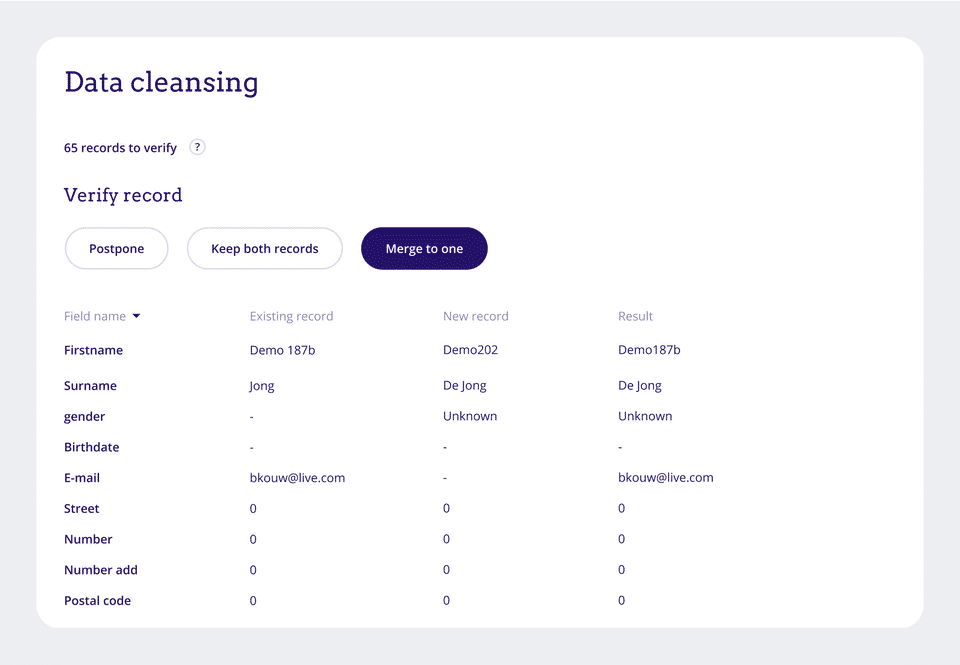Select the Number add field label
The image size is (960, 665).
(101, 570)
